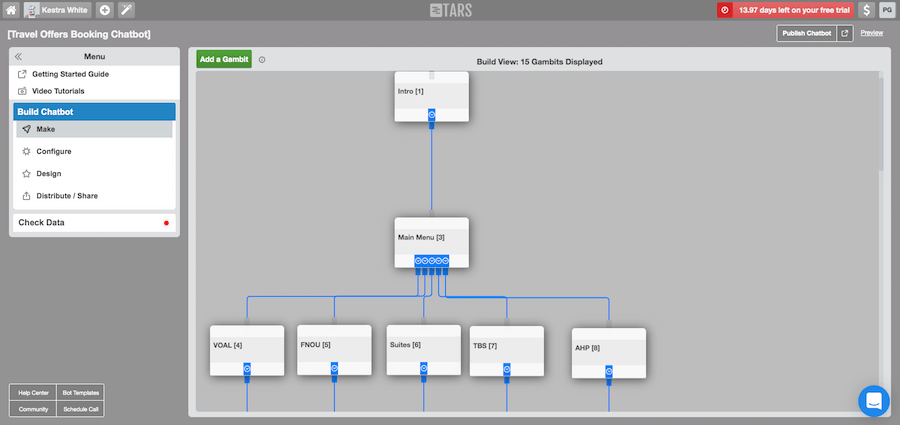The height and width of the screenshot is (425, 900).
Task: Click first blue socket on Main Menu gambit
Action: point(418,261)
